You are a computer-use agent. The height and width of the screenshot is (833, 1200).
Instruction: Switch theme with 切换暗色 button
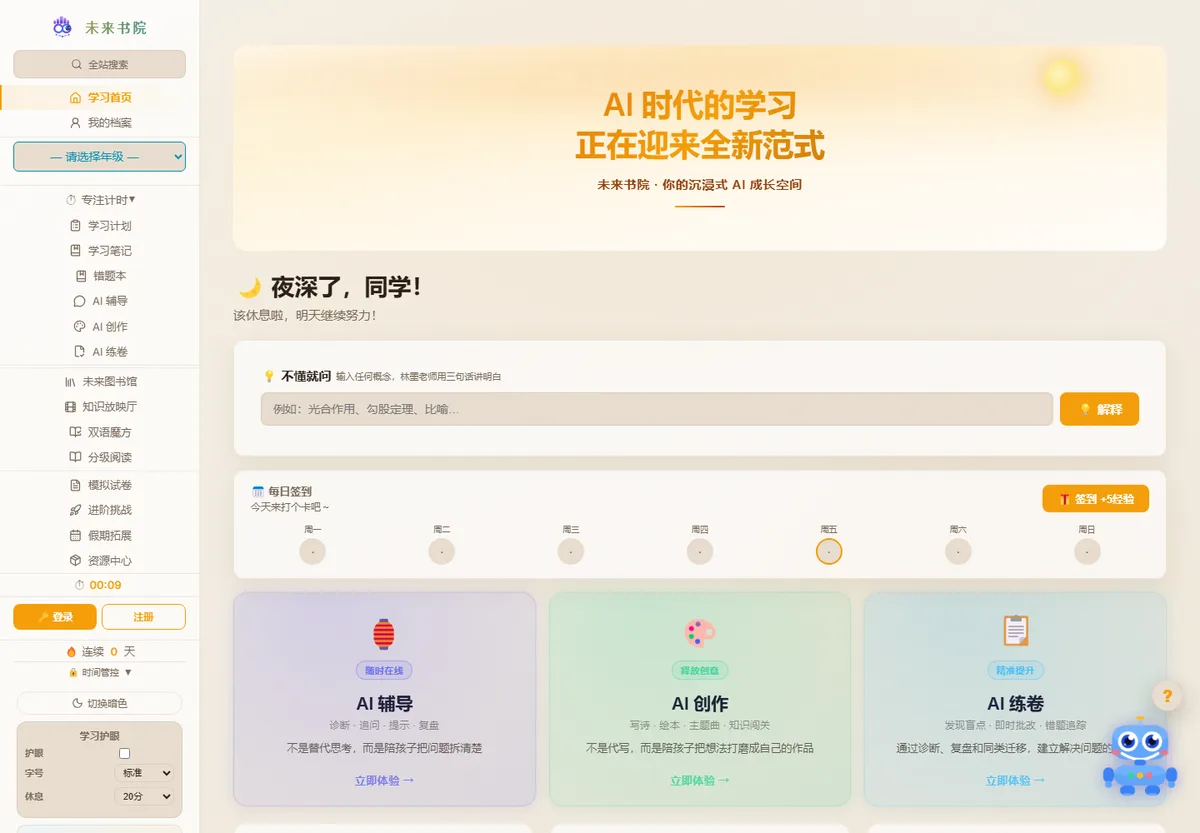99,703
